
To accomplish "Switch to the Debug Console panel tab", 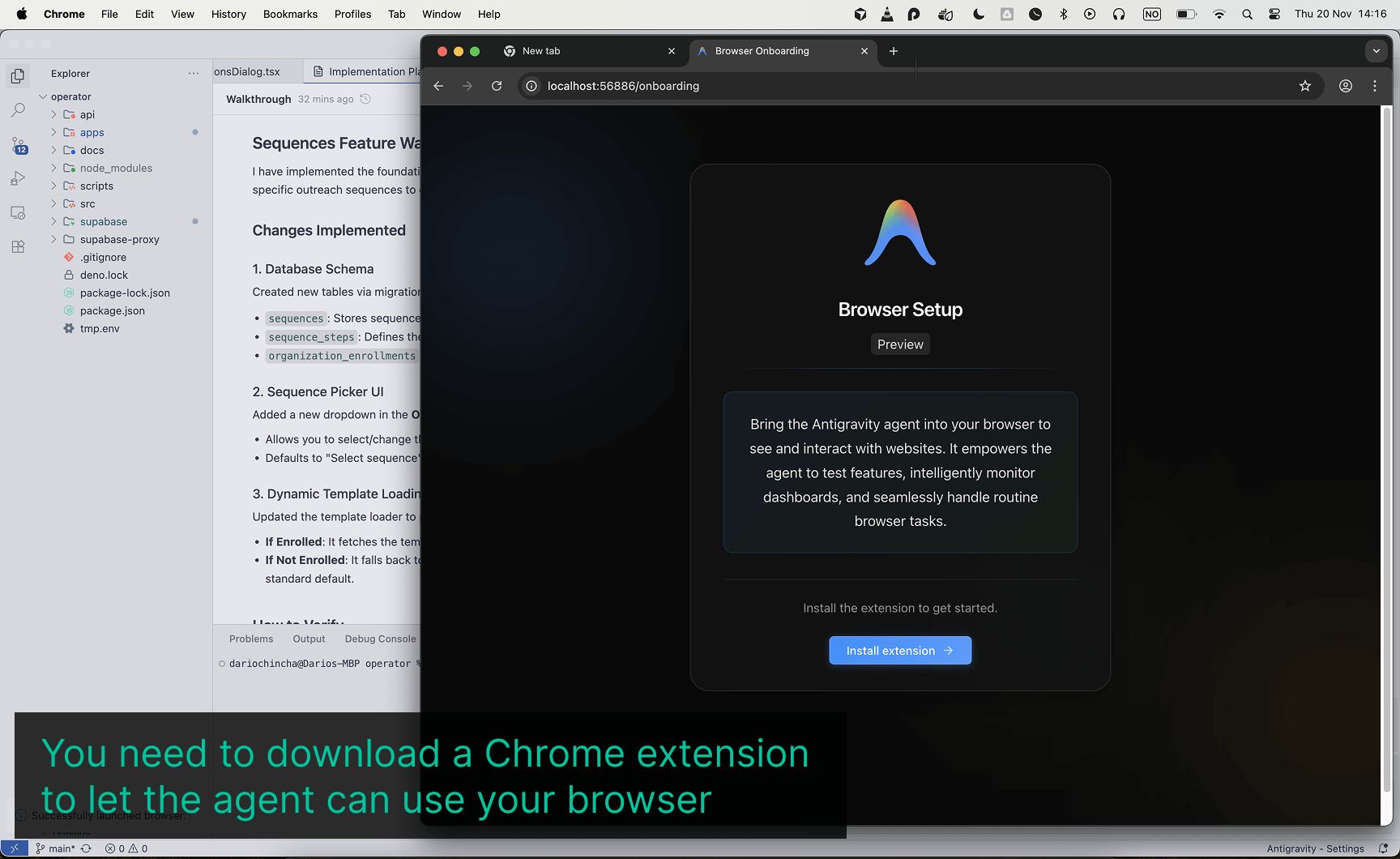I will click(x=380, y=639).
